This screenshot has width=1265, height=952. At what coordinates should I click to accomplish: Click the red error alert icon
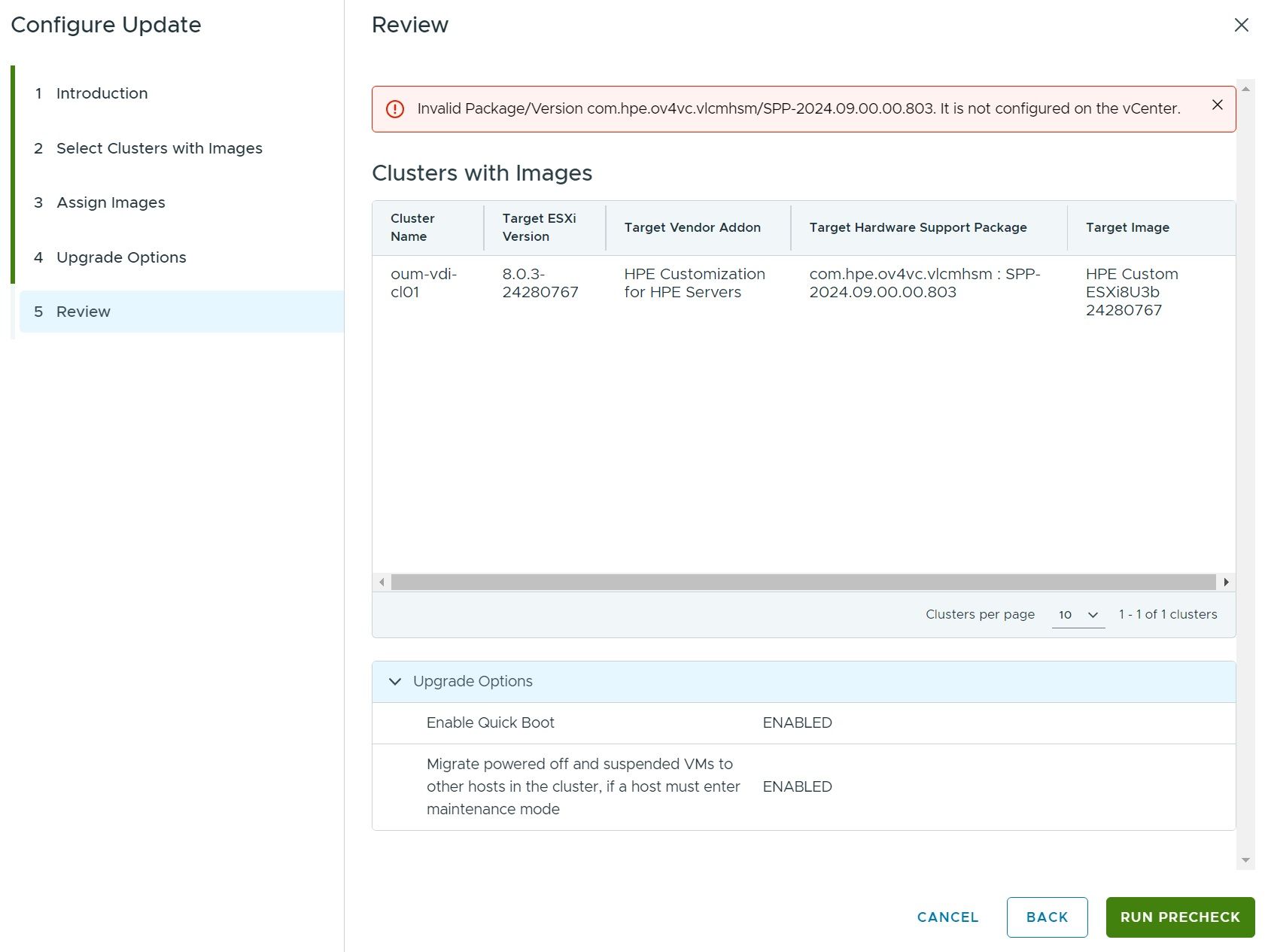(395, 109)
